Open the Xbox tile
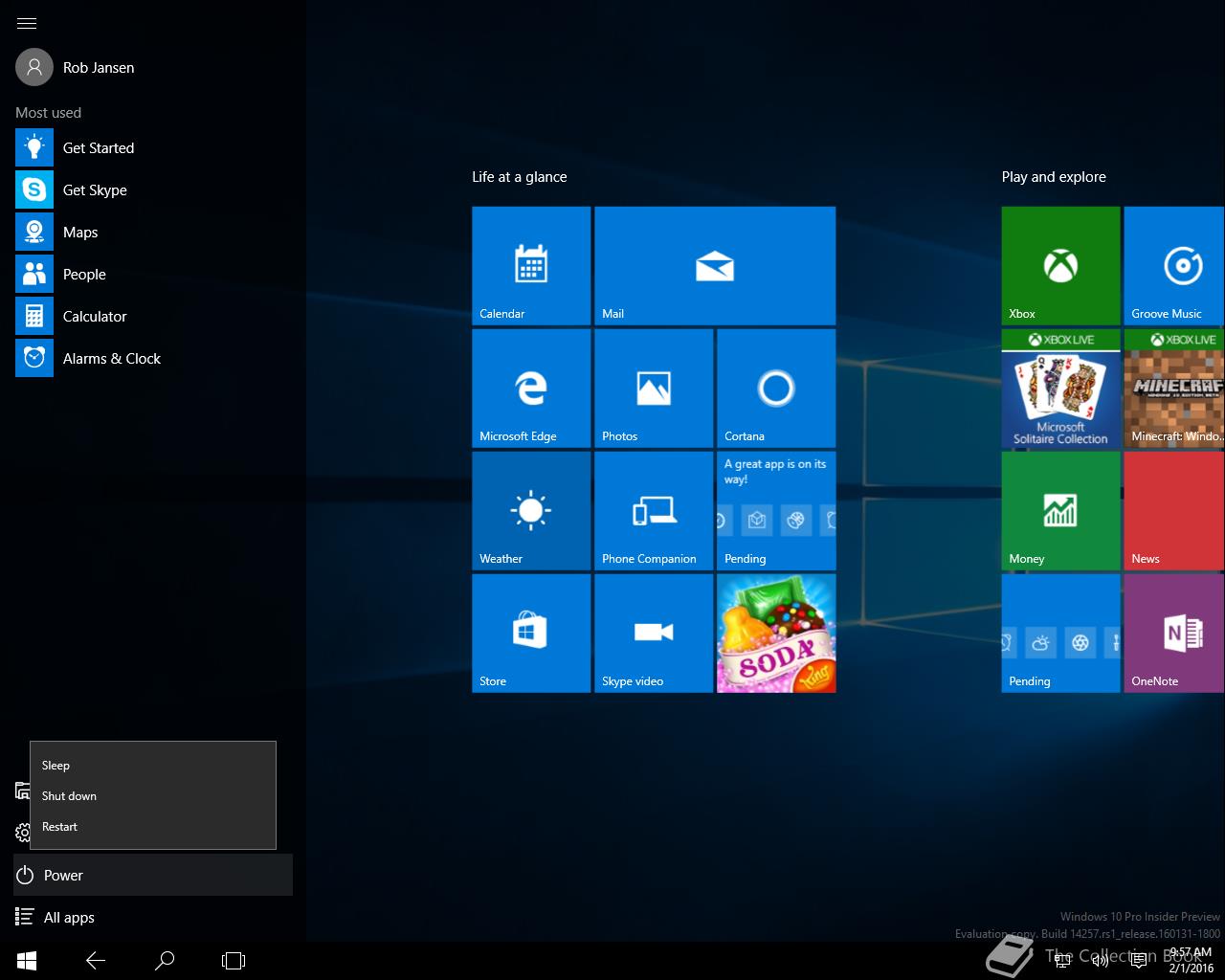 1060,266
